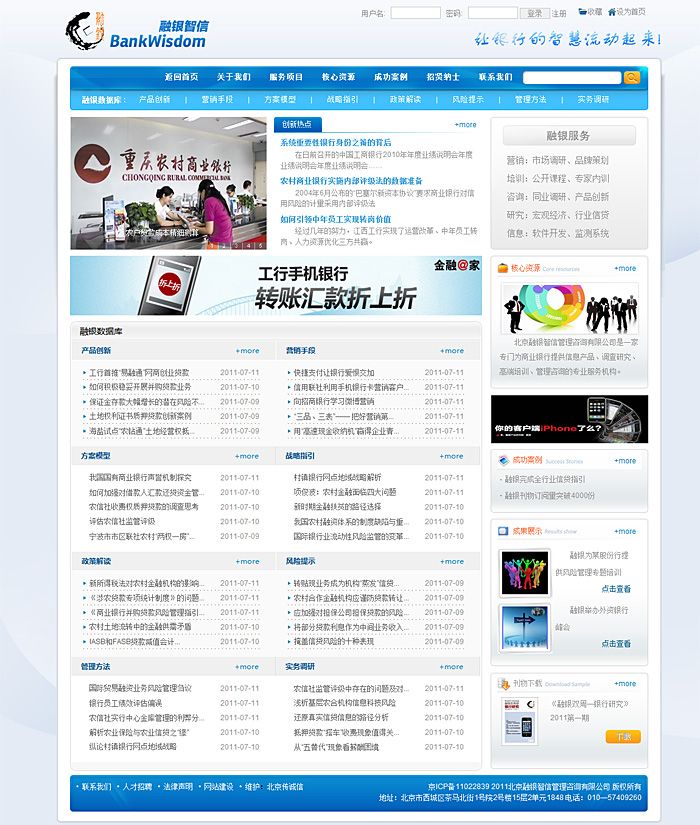
Task: Open the 服务项目 menu item
Action: pos(286,77)
